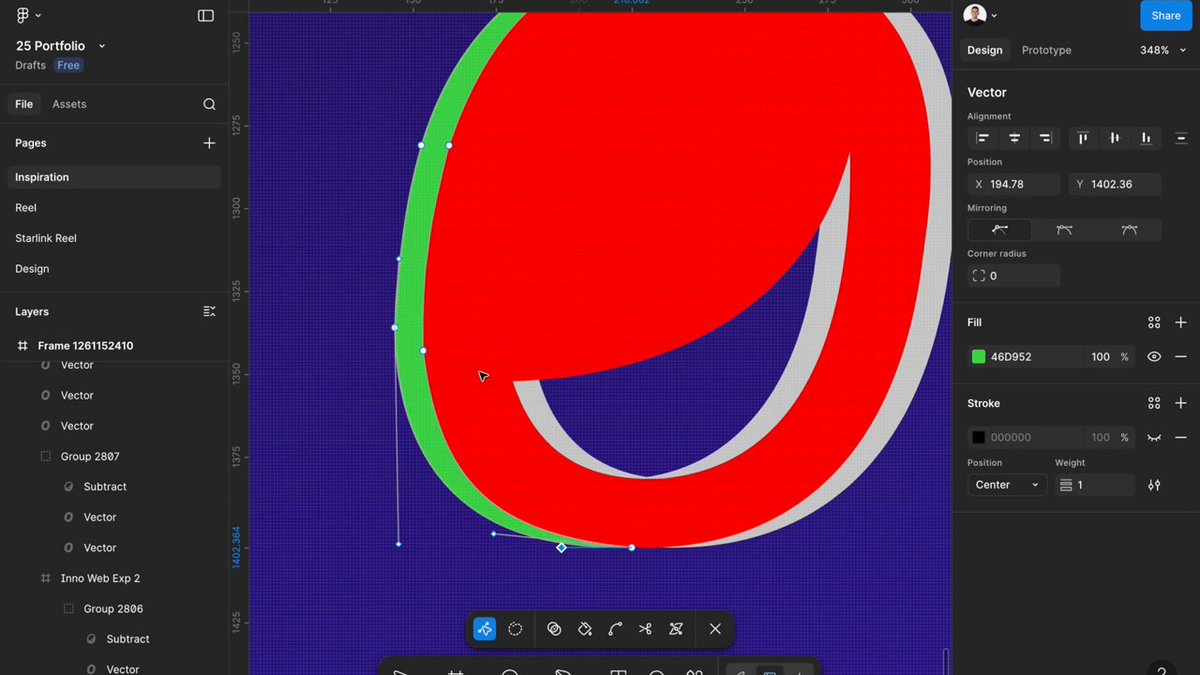Search the file with magnifier icon
1200x675 pixels.
click(209, 104)
